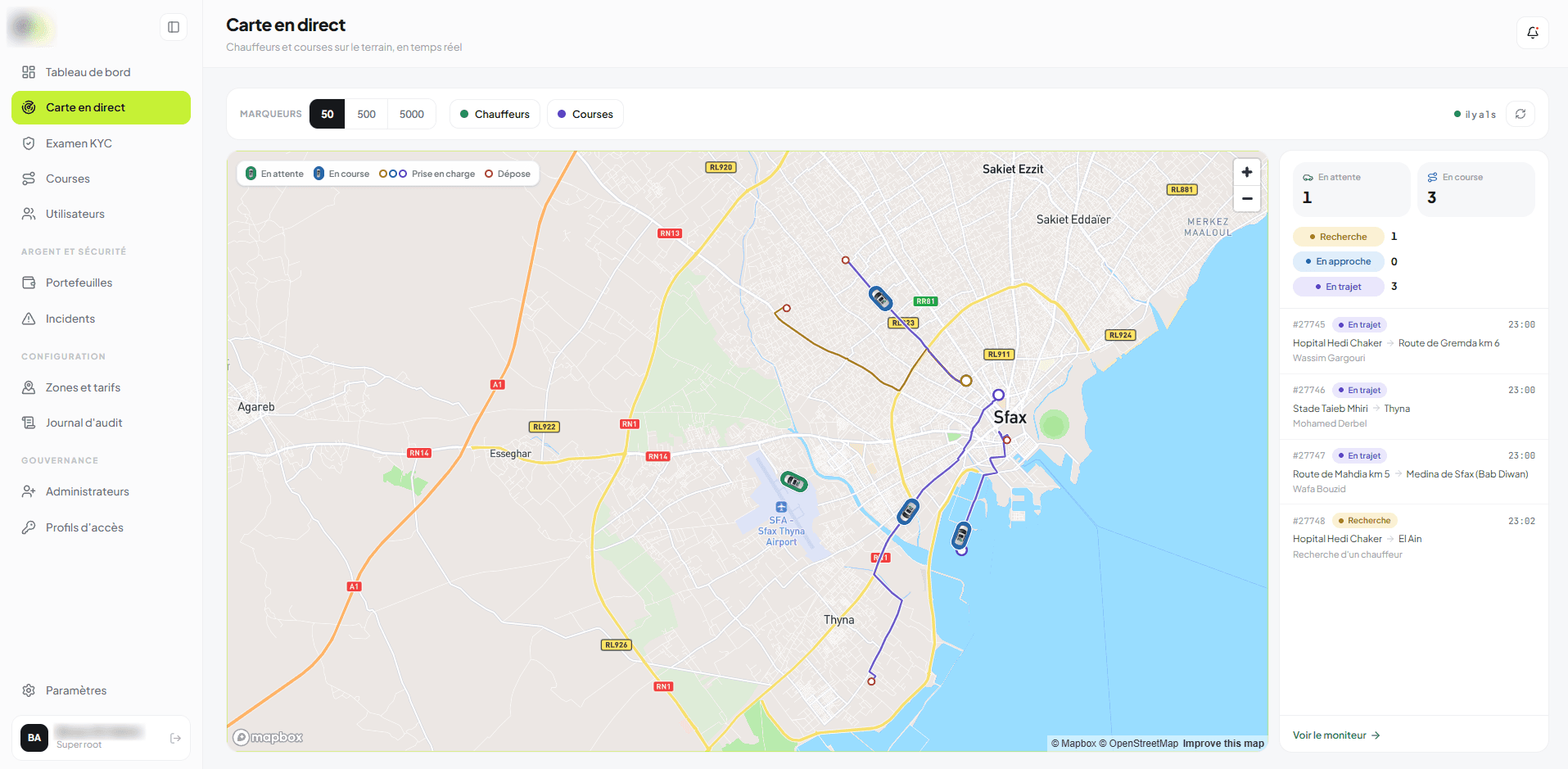Open ride #27748 to El Ain
Viewport: 1568px width, 769px height.
[1413, 537]
